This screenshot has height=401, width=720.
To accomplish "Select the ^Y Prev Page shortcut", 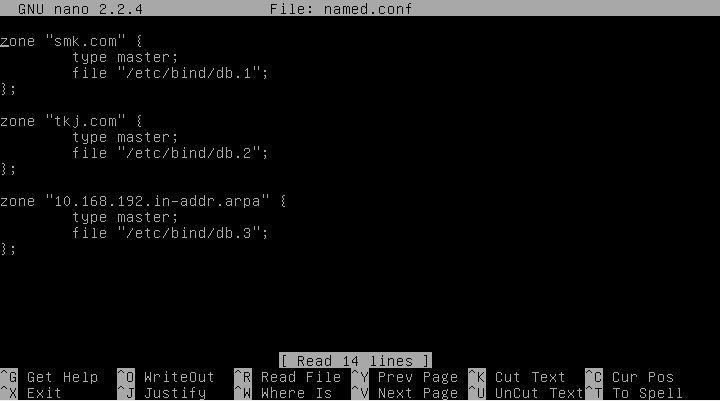I will click(405, 377).
